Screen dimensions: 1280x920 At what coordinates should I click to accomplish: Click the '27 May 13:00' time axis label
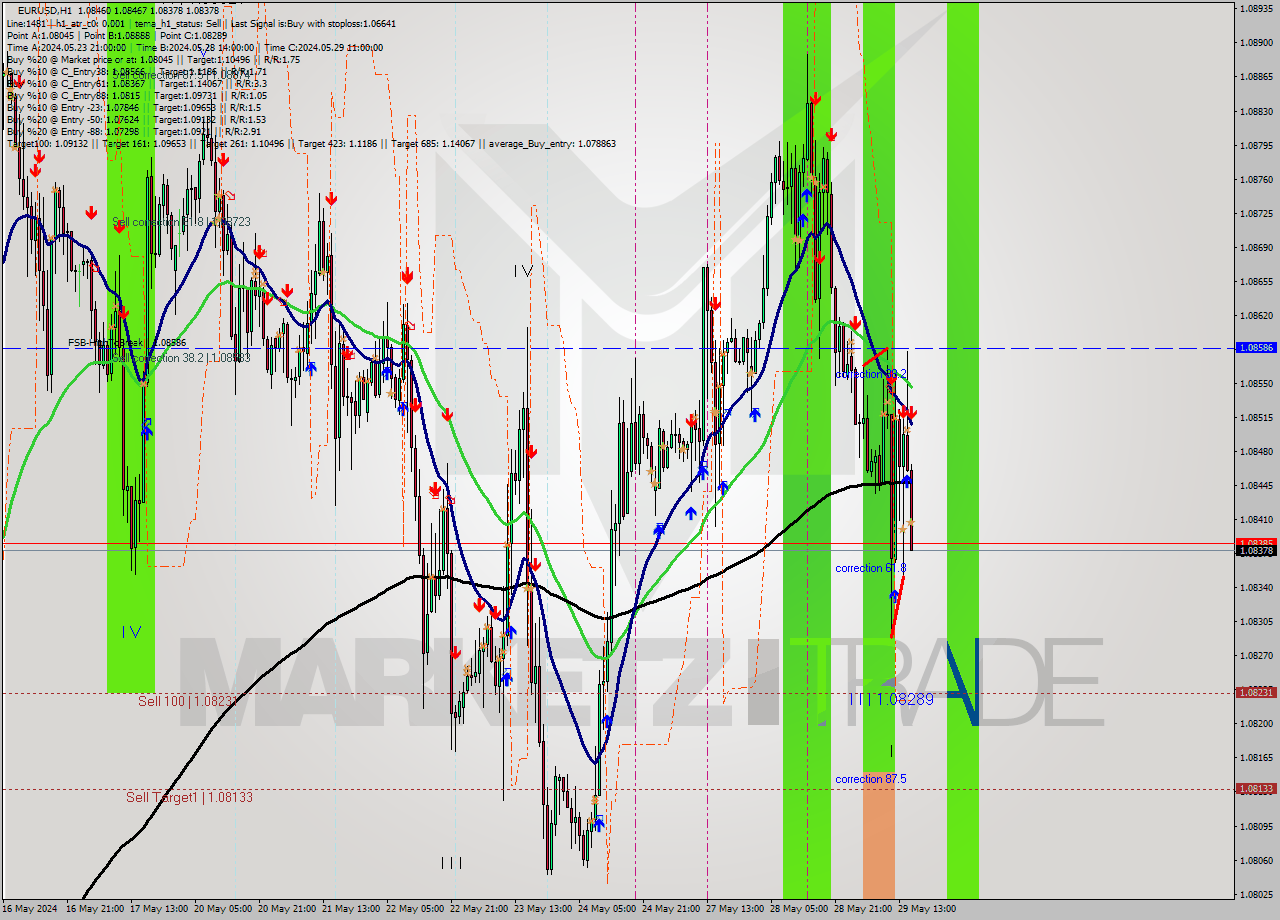(x=735, y=909)
